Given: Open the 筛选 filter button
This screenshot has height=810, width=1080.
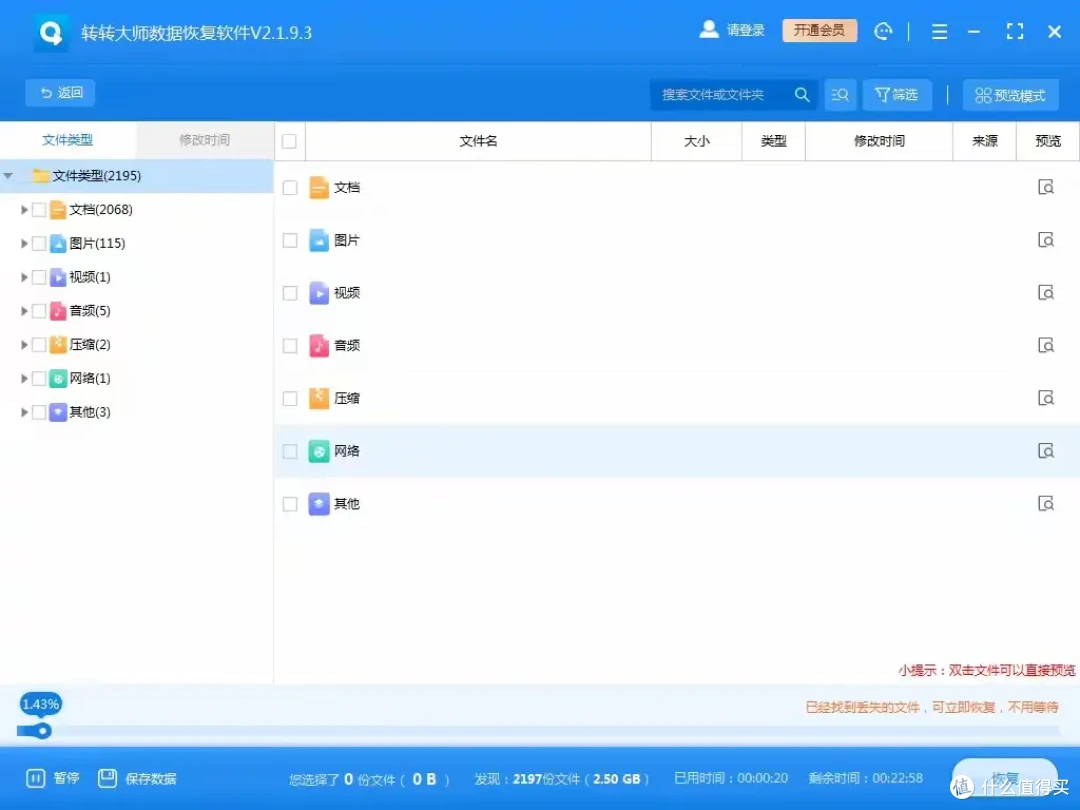Looking at the screenshot, I should pyautogui.click(x=897, y=95).
